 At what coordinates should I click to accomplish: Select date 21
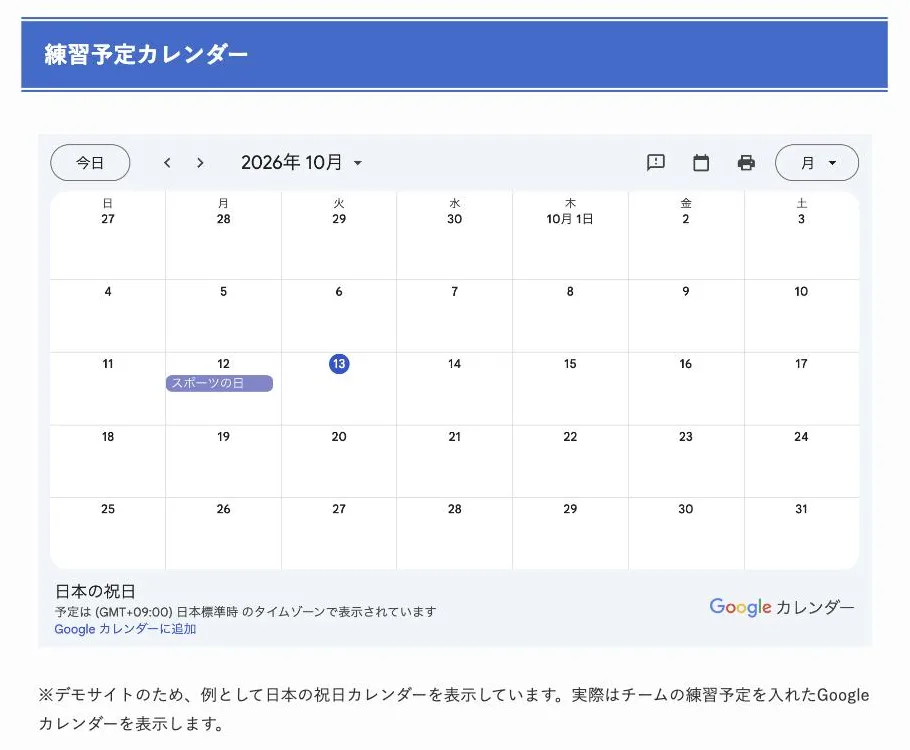[454, 437]
